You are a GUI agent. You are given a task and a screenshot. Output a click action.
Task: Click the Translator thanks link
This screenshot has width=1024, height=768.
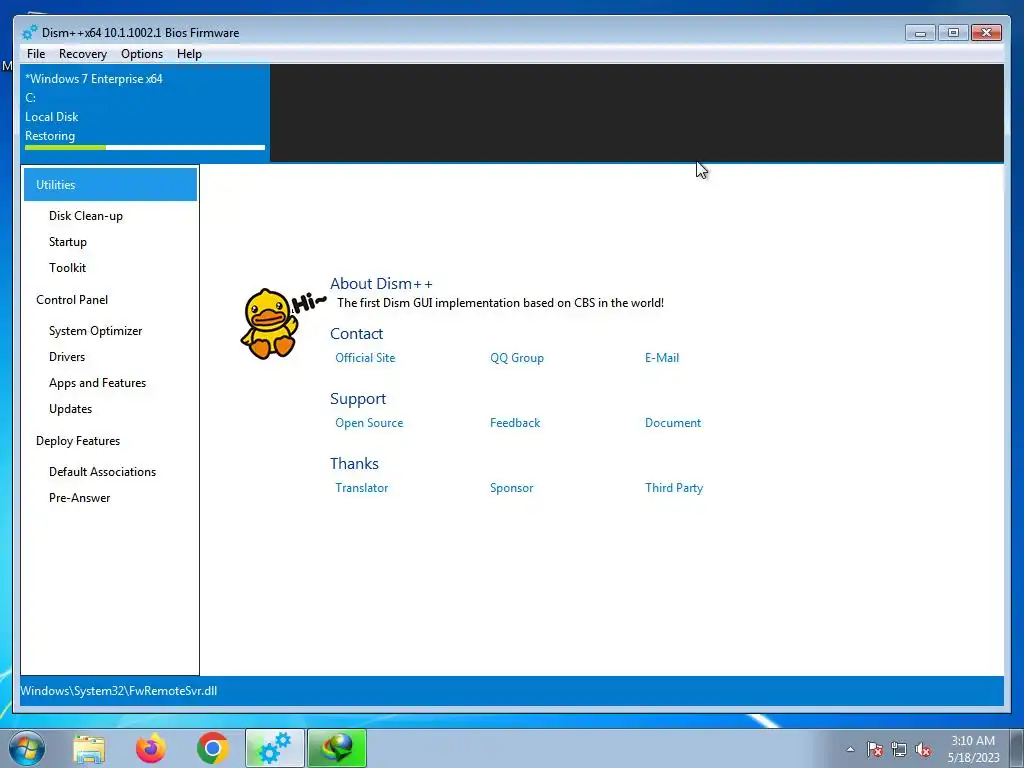361,488
